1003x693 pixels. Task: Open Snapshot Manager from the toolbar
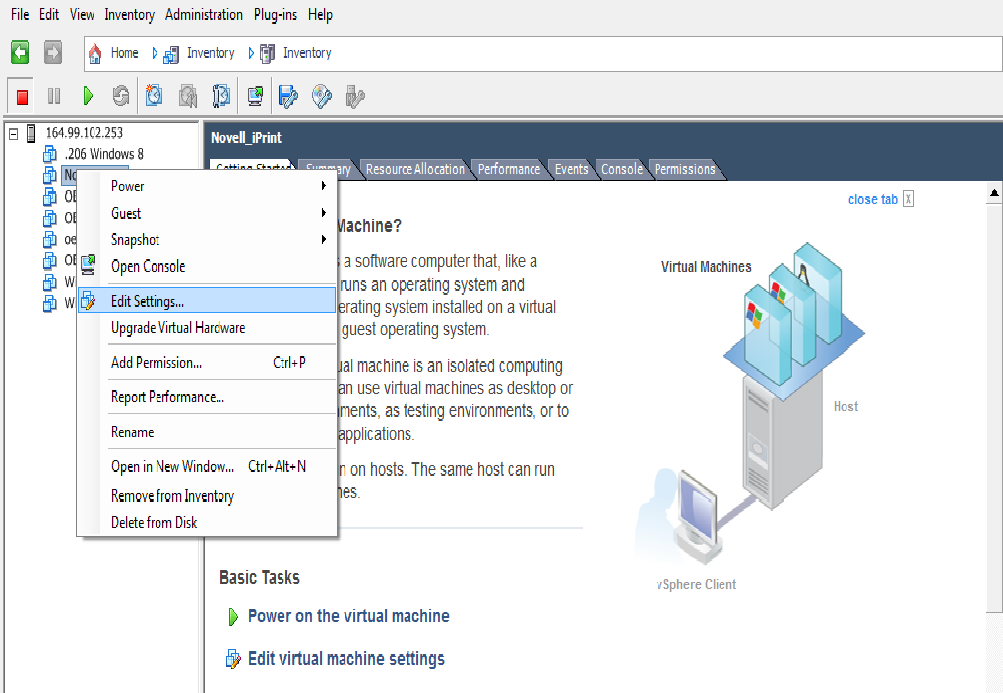(x=221, y=96)
